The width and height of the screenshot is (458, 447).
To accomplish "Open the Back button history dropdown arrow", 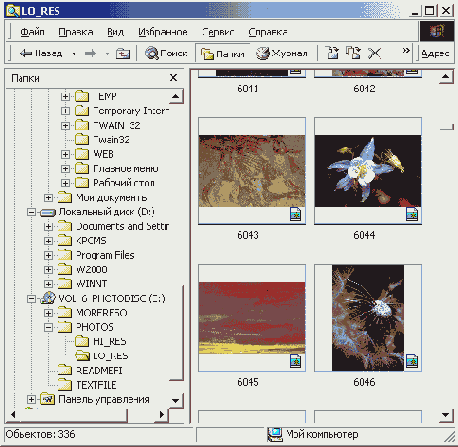I will [x=74, y=54].
